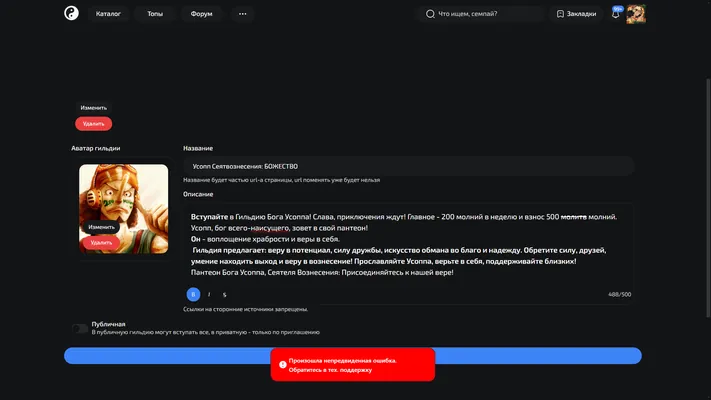Click the banner Изменить button
Image resolution: width=711 pixels, height=400 pixels.
click(x=93, y=107)
